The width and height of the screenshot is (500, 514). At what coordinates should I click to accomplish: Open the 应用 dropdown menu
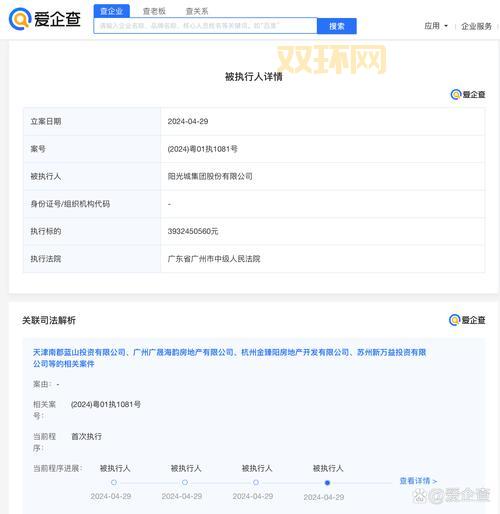point(436,26)
